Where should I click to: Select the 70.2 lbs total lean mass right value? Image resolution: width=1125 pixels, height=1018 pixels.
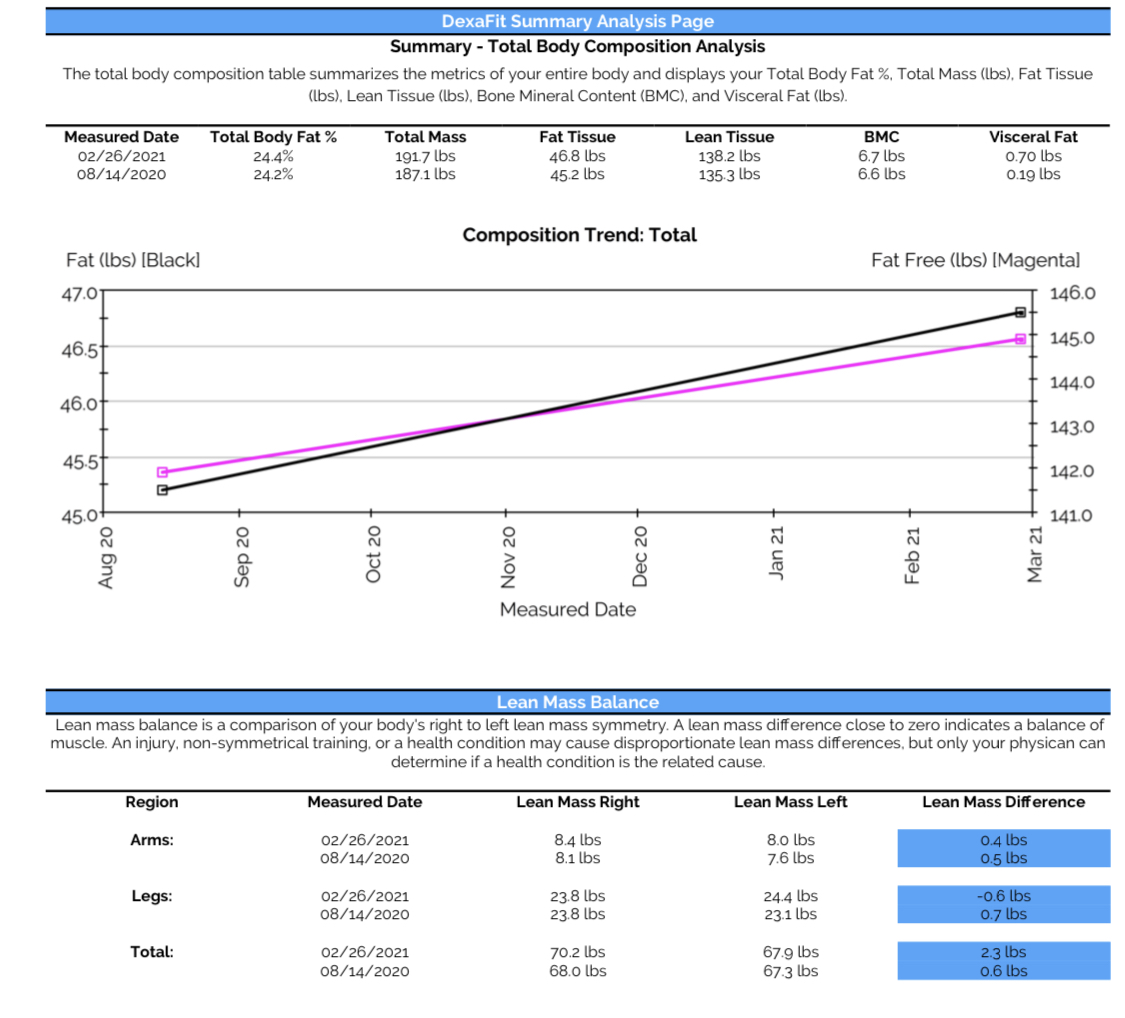tap(578, 952)
